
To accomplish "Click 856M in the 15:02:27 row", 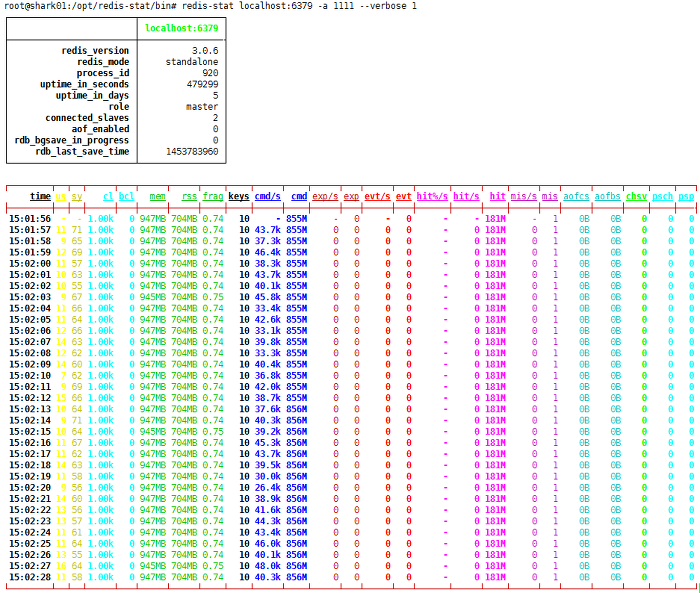I will click(x=296, y=566).
